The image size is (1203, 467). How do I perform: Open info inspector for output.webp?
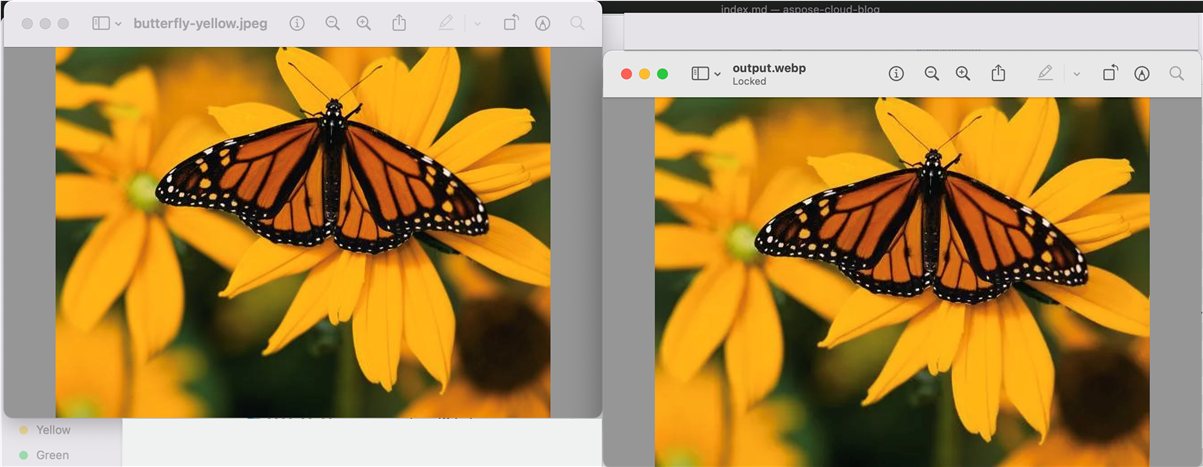896,74
